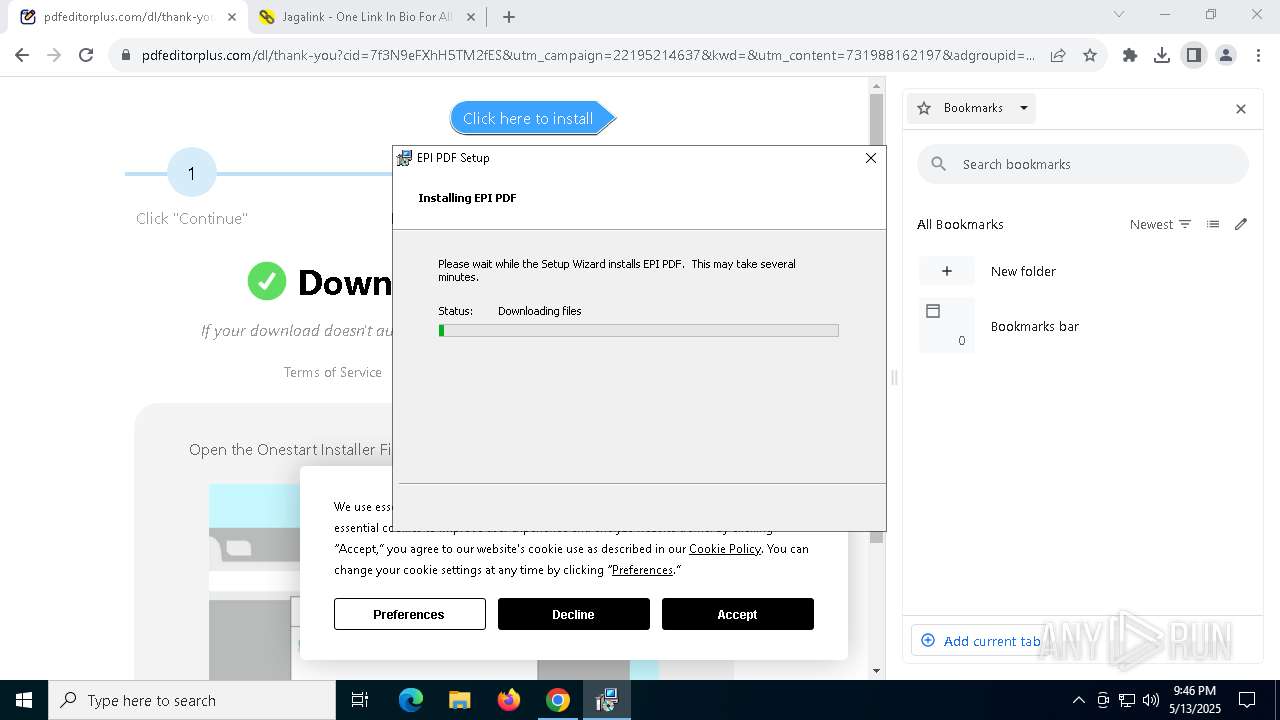The width and height of the screenshot is (1280, 720).
Task: Click scroll down arrow of page
Action: coord(877,671)
